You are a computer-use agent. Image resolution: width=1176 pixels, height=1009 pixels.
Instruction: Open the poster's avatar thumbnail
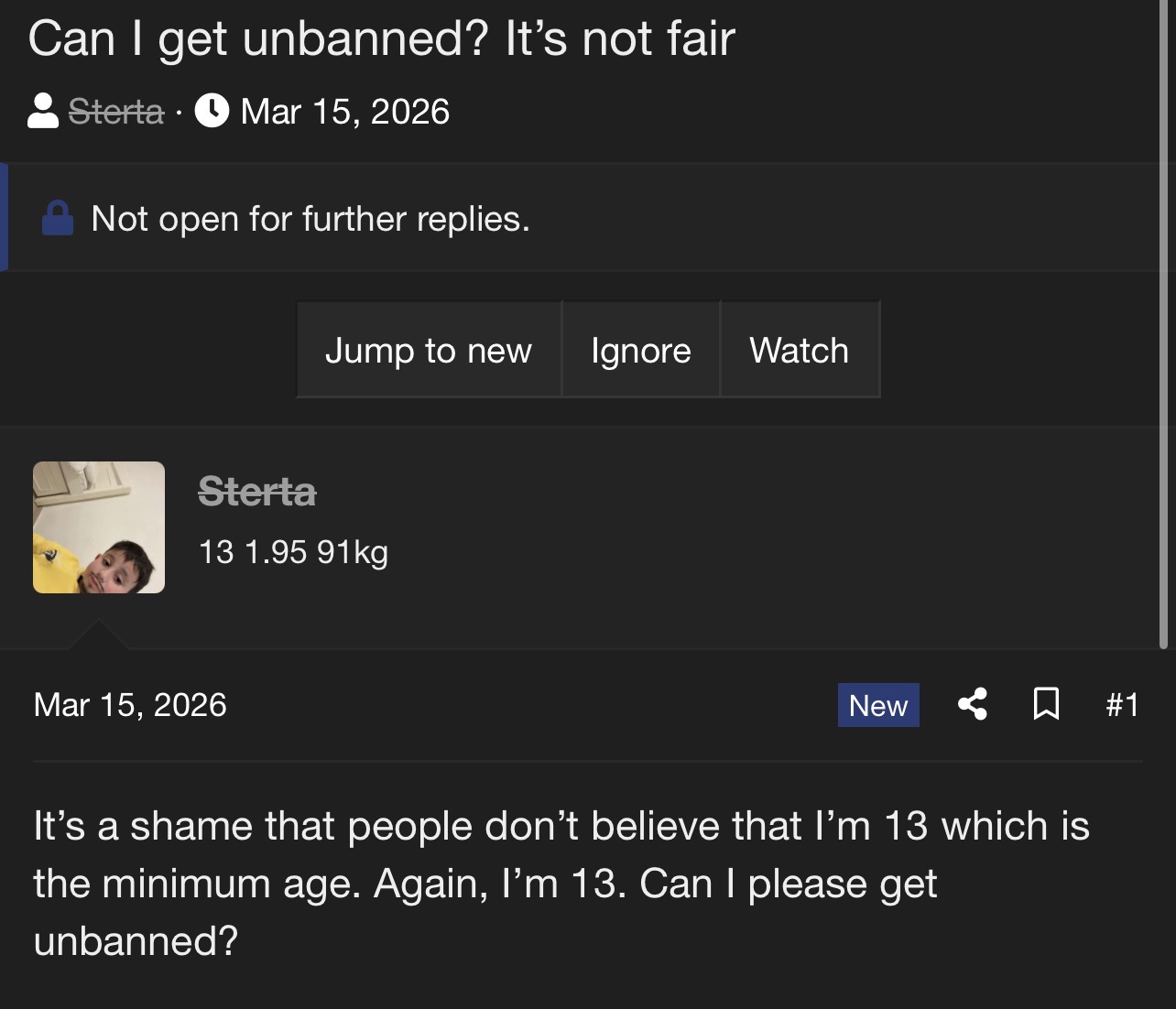click(x=99, y=527)
